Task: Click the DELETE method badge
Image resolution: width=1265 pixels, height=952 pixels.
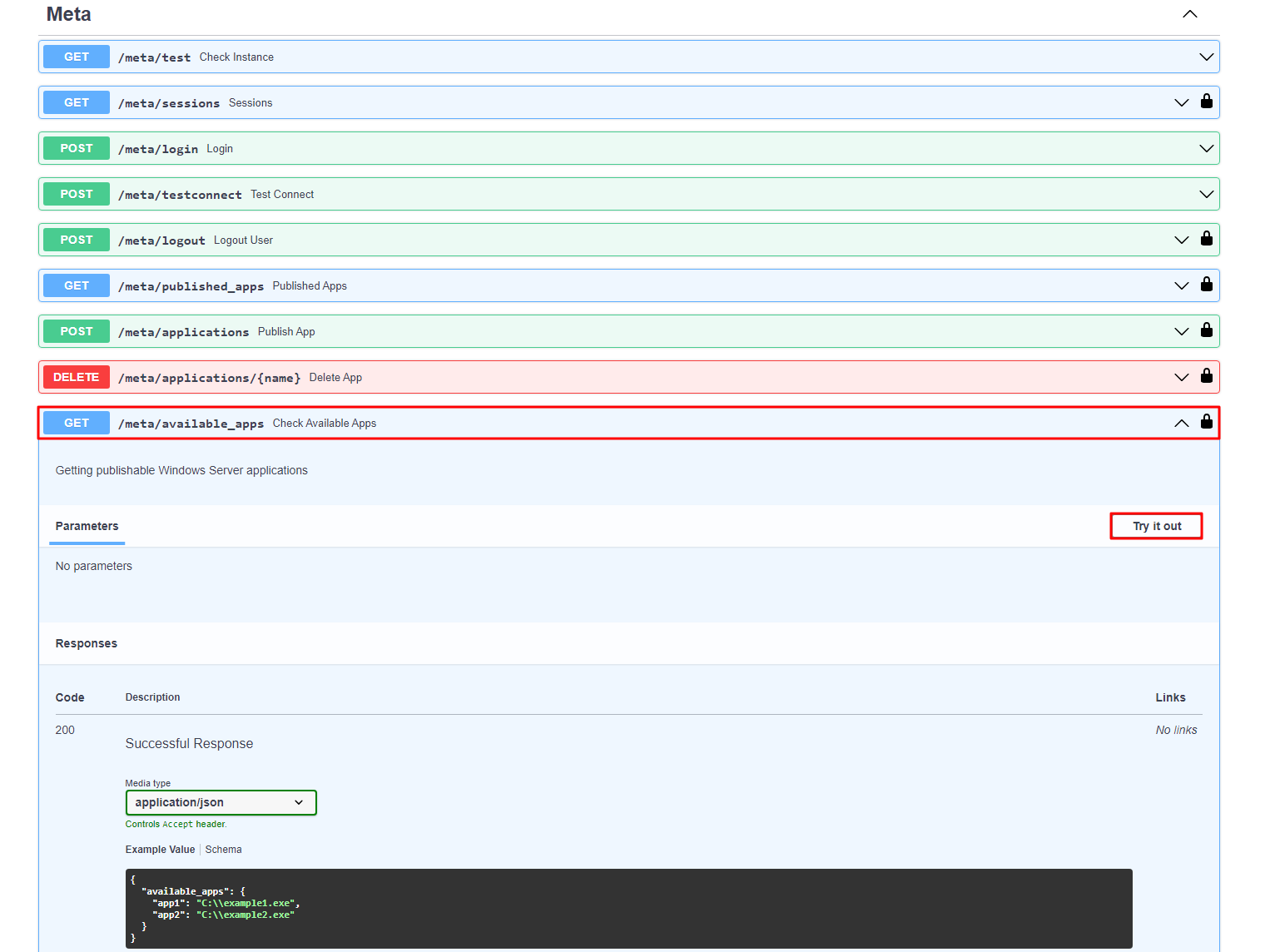Action: pos(76,377)
